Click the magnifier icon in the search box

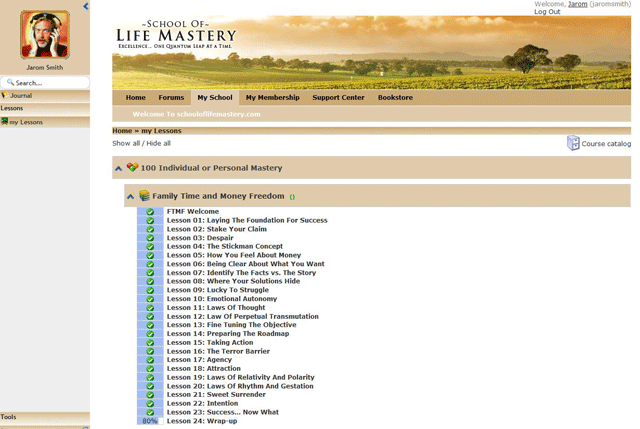(x=10, y=83)
